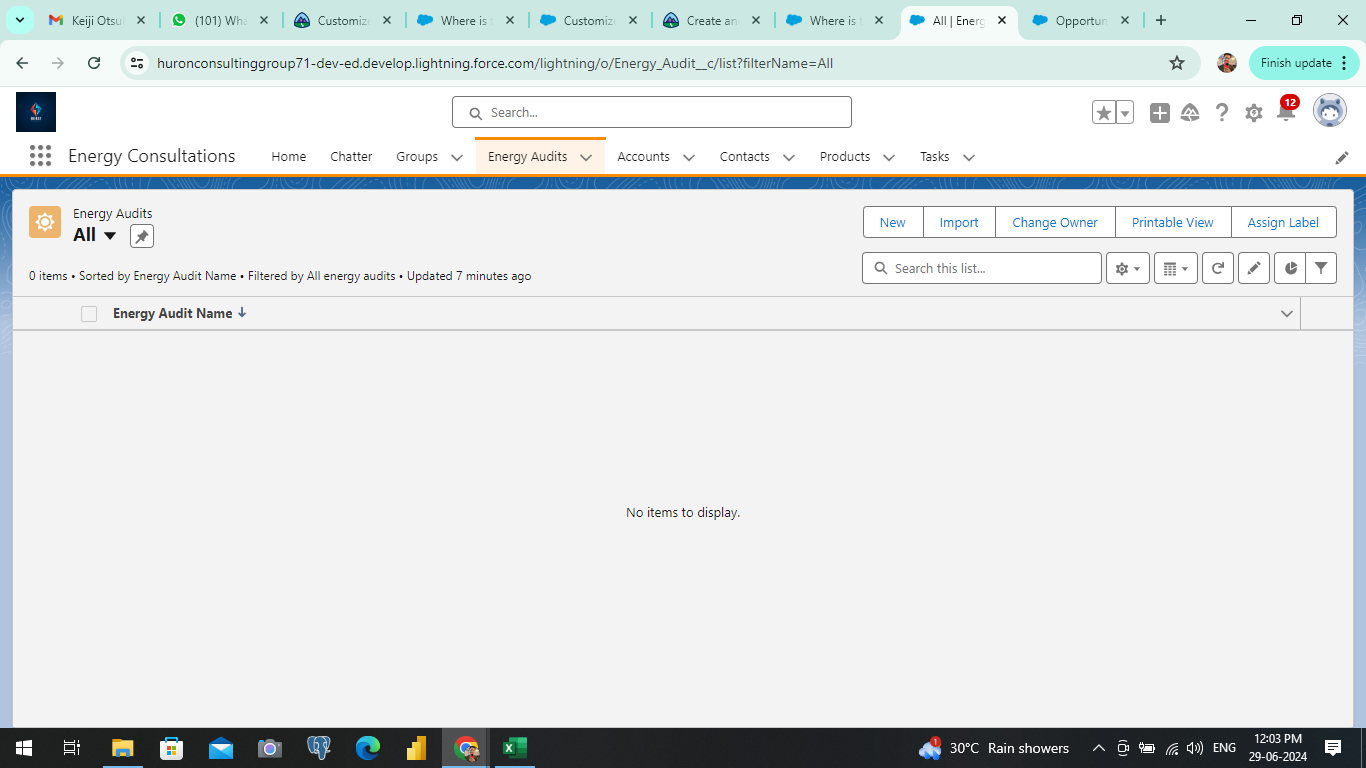Switch to the Keiji Otsu Gmail tab
Image resolution: width=1366 pixels, height=768 pixels.
(x=98, y=20)
